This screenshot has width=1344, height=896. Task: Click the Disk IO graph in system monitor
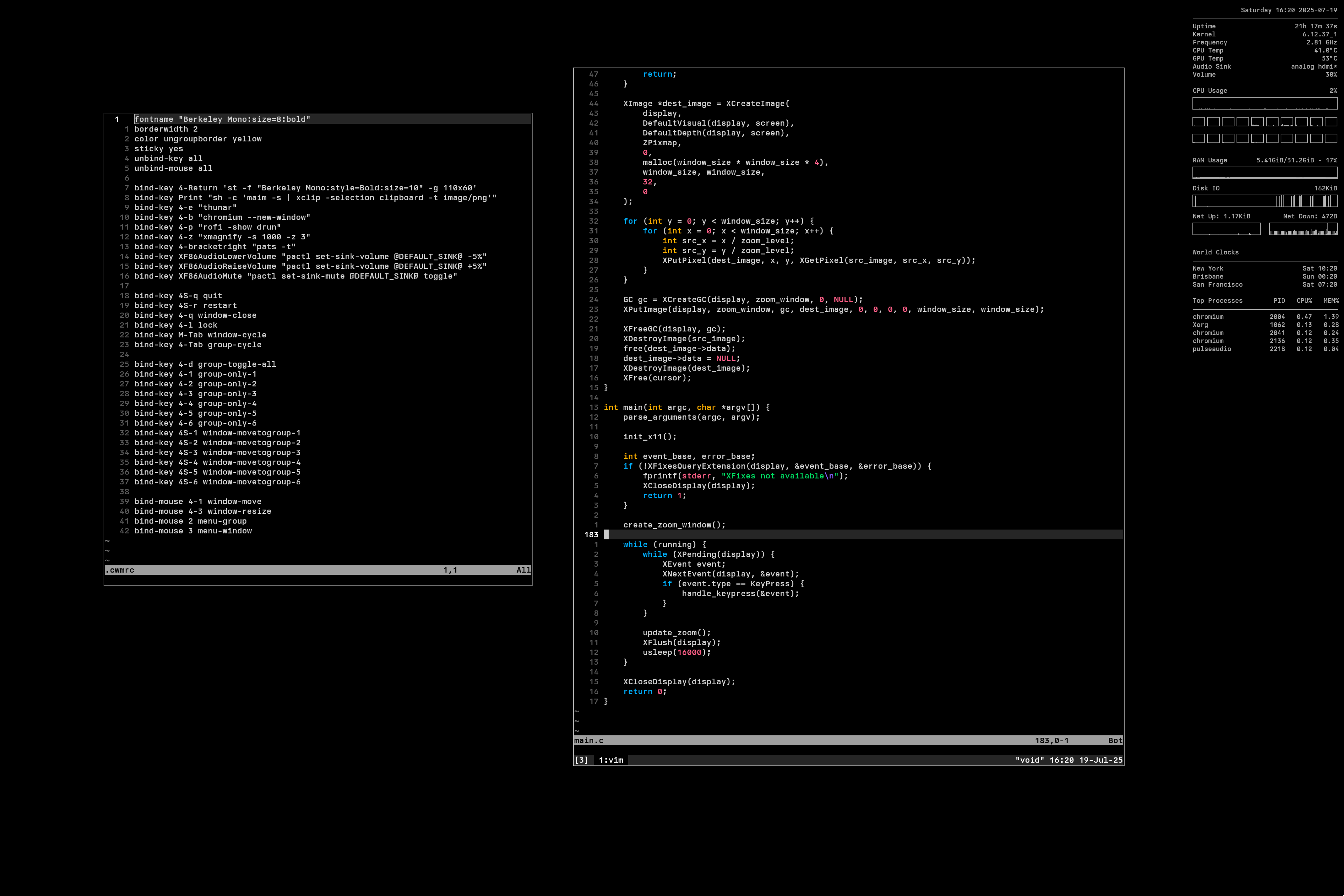pyautogui.click(x=1265, y=201)
